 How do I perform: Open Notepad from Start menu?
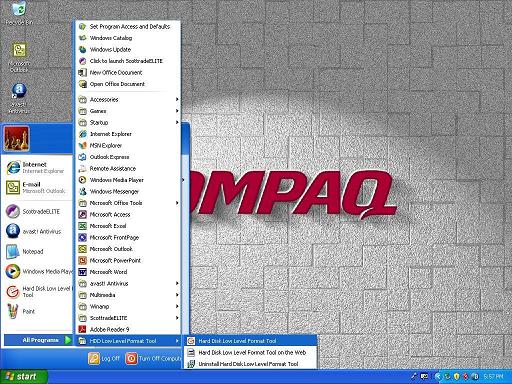click(37, 251)
